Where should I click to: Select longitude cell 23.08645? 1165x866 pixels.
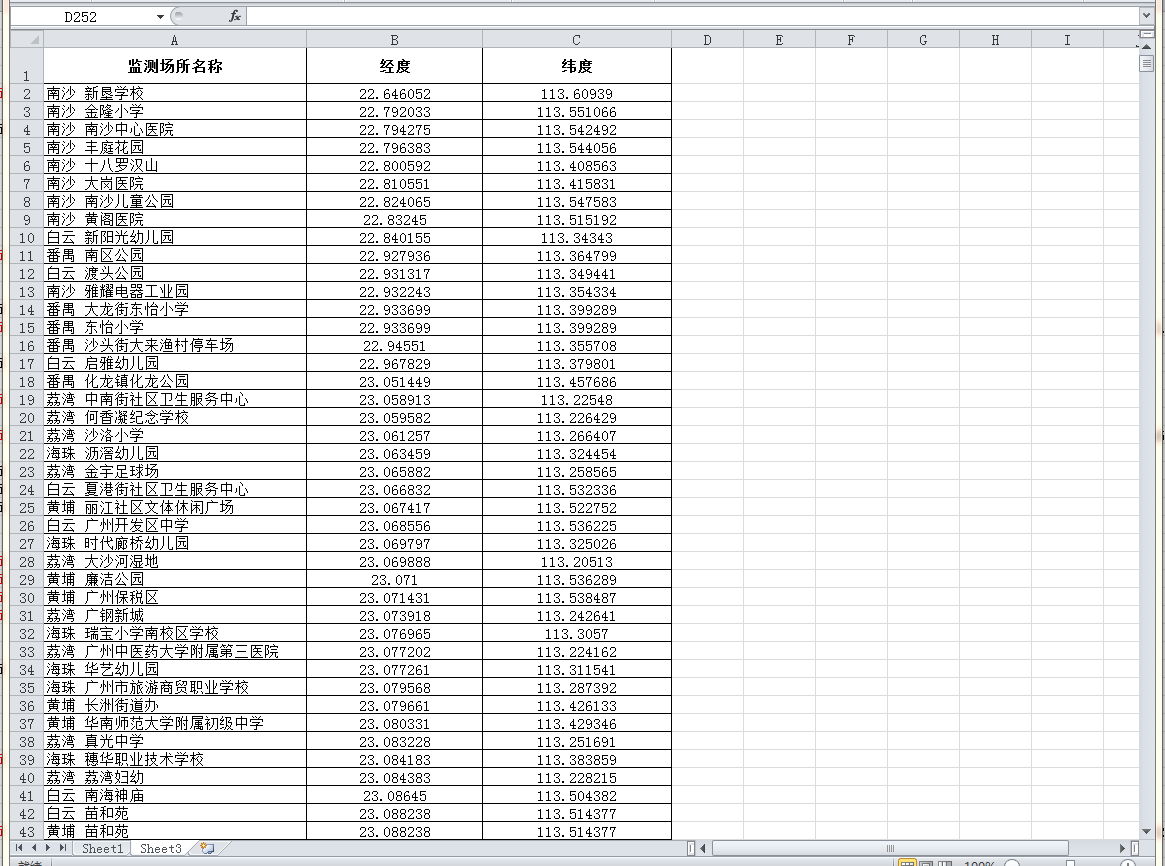(395, 795)
